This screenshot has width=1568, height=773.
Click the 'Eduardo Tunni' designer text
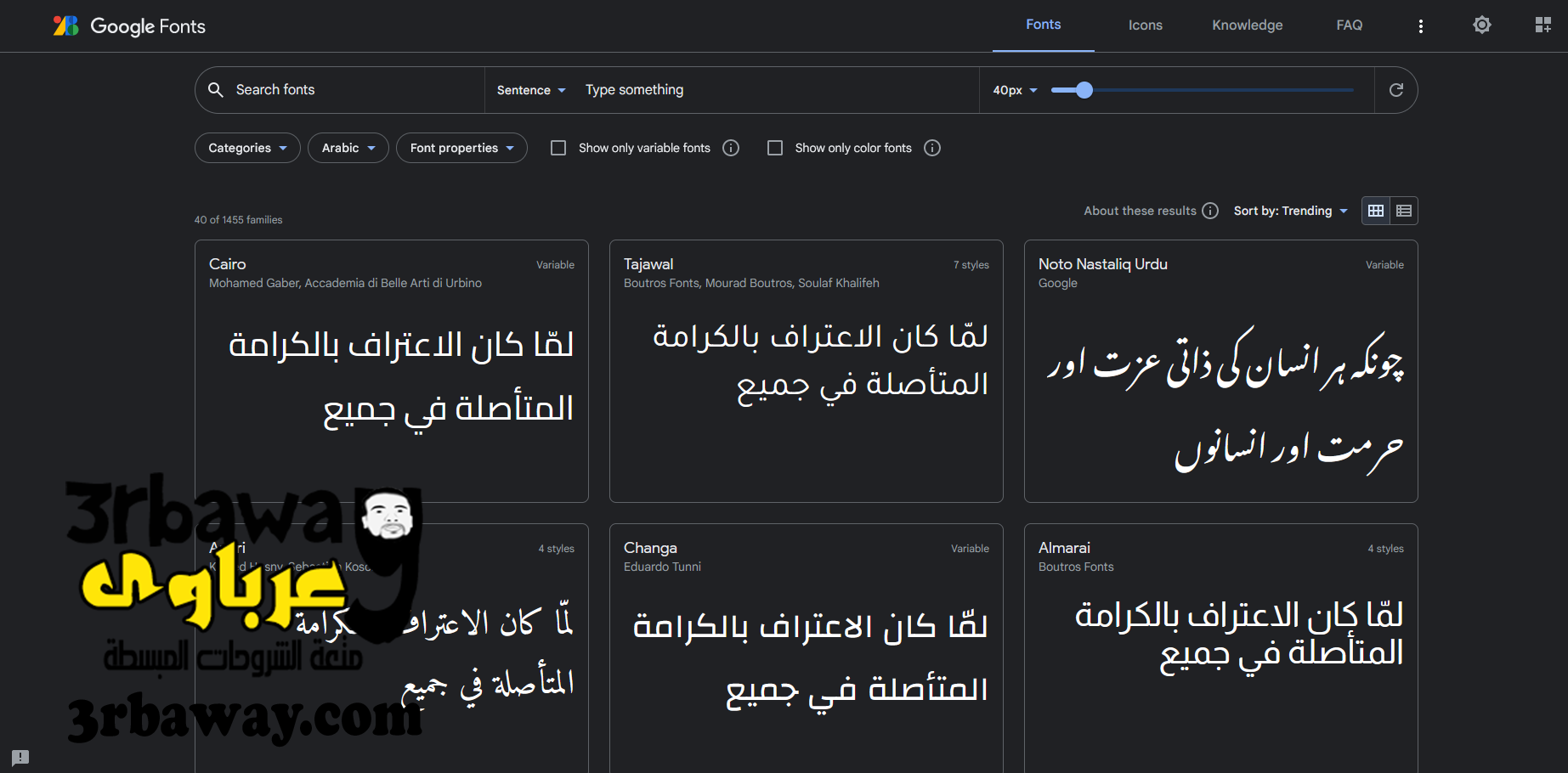point(662,567)
